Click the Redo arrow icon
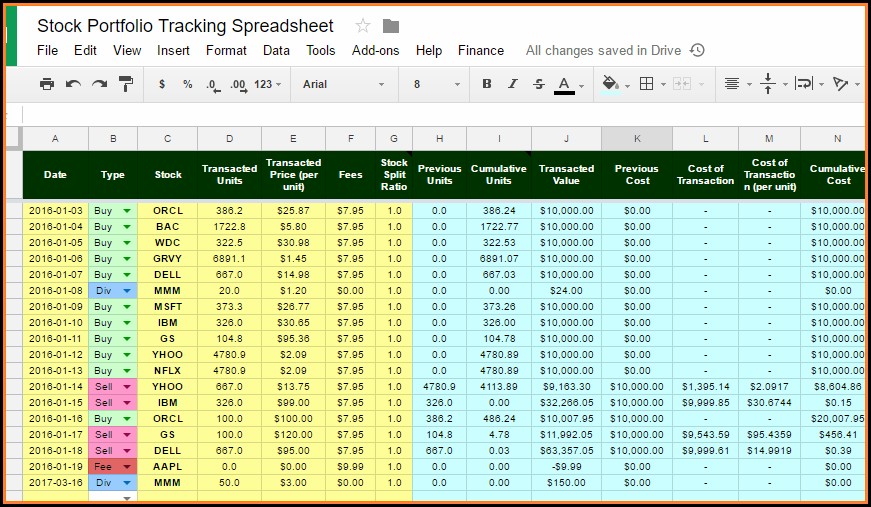The image size is (871, 507). pos(99,84)
